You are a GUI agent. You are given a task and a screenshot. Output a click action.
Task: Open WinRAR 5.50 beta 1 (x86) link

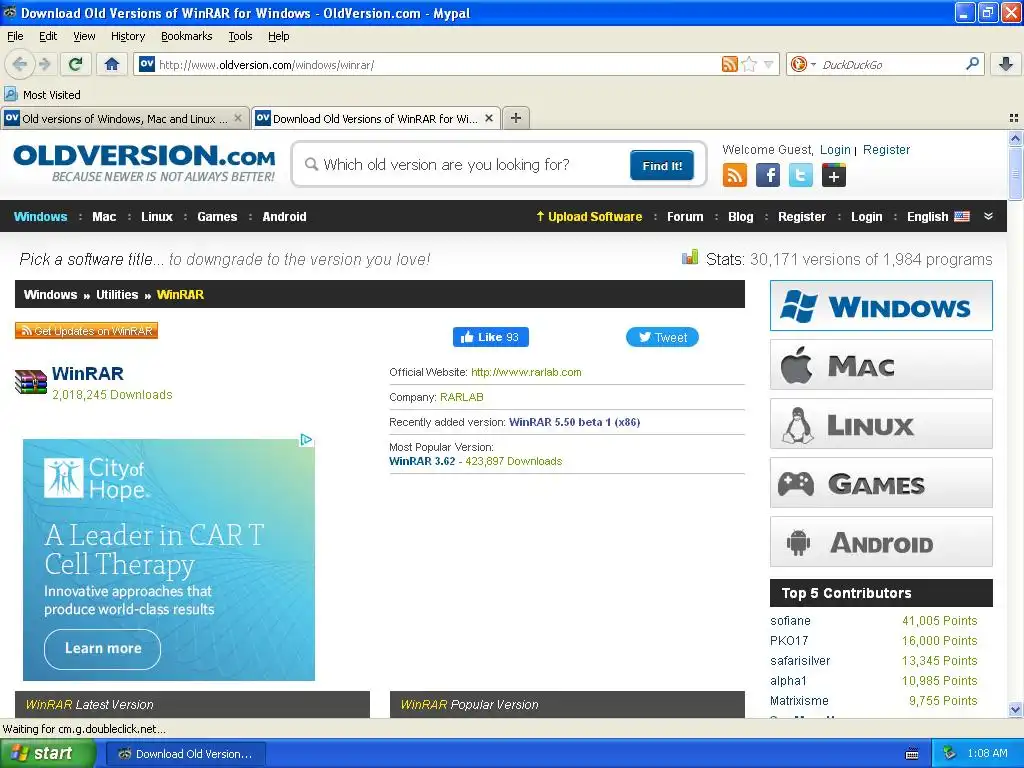(x=574, y=422)
